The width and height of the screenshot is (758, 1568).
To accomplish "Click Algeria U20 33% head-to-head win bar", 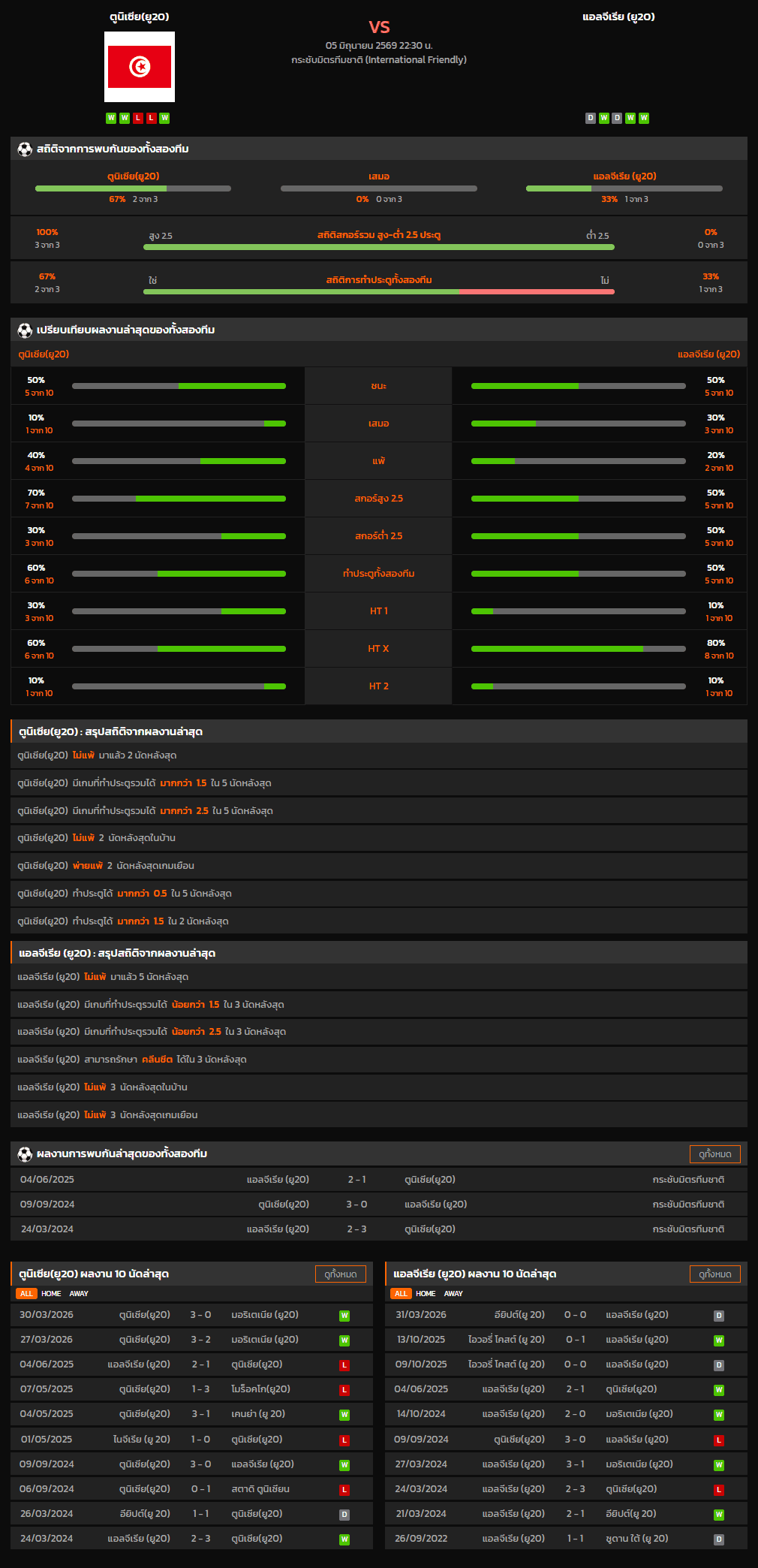I will (x=624, y=188).
